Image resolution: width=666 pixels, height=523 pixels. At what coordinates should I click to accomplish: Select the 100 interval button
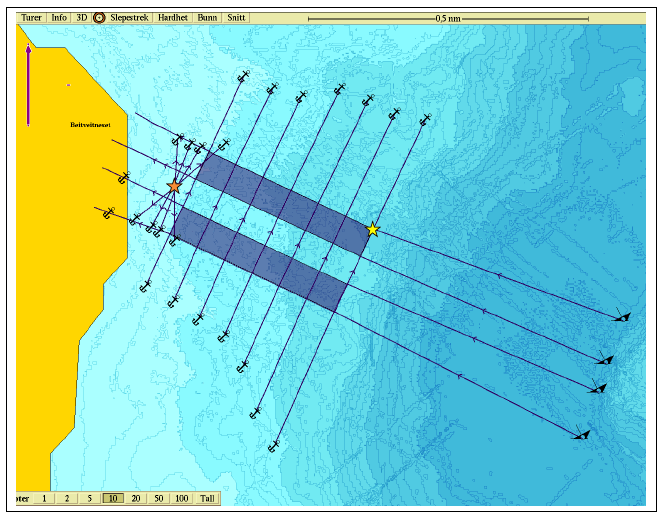point(181,498)
